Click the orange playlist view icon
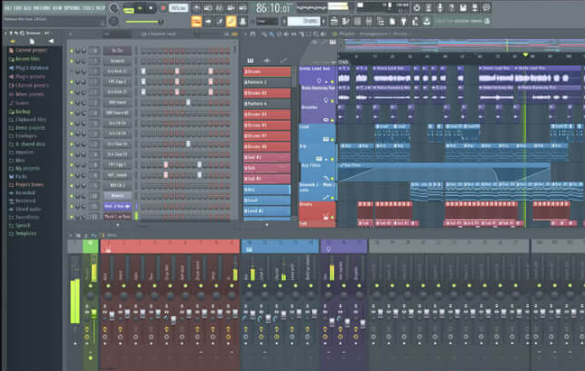The image size is (585, 371). [x=196, y=21]
